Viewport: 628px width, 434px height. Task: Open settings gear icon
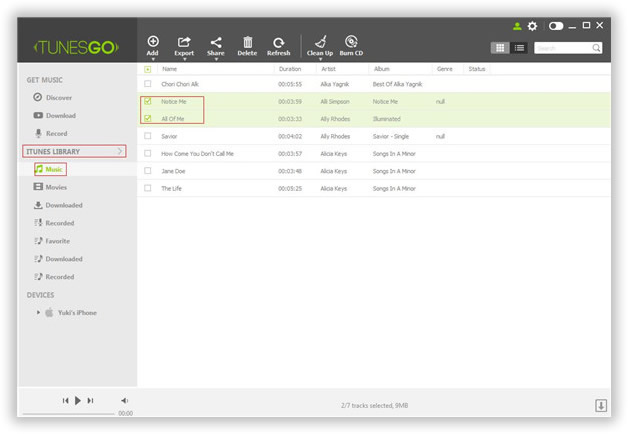(532, 26)
